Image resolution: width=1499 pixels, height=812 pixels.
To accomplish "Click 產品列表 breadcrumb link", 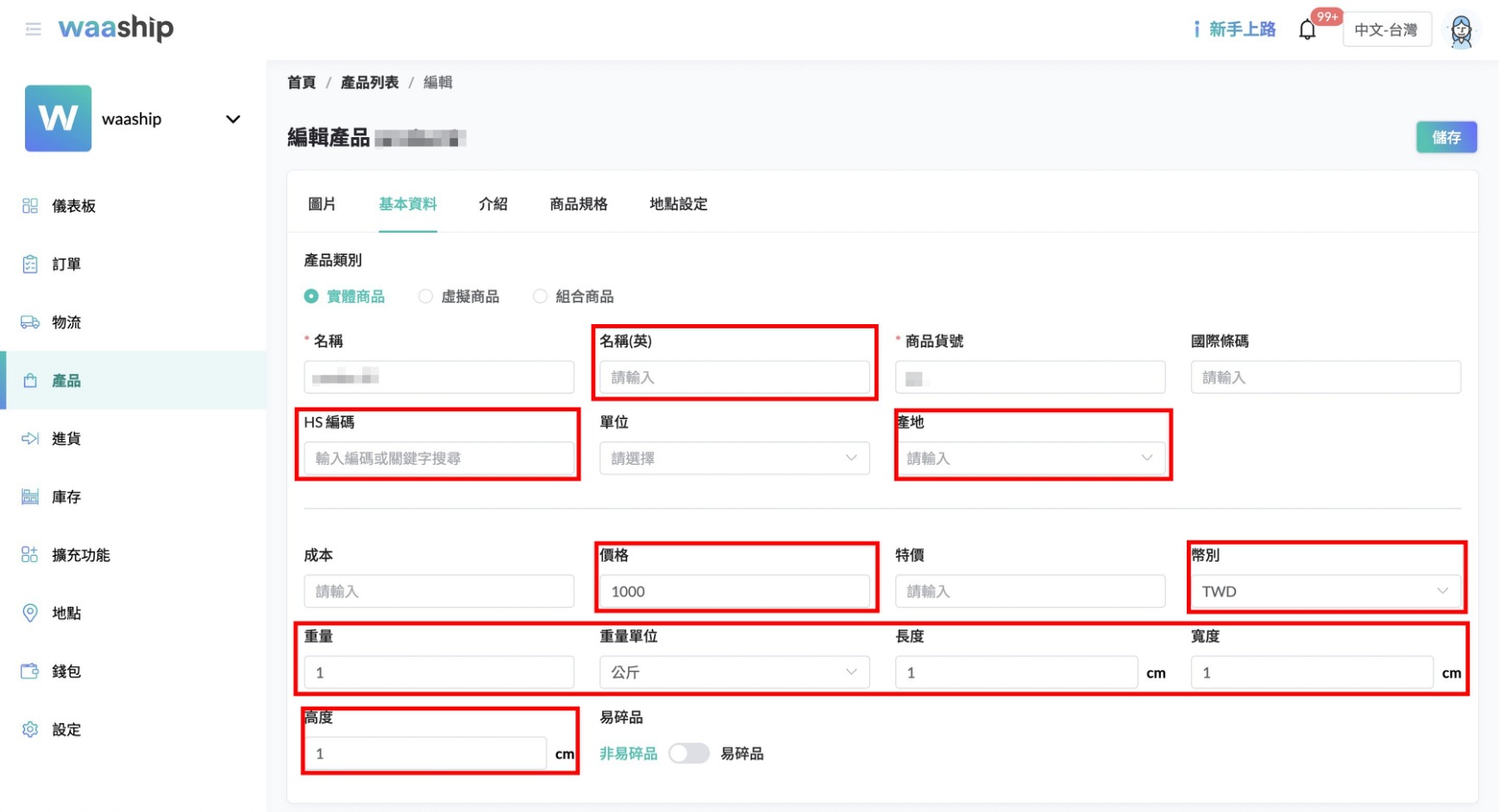I will click(x=369, y=83).
